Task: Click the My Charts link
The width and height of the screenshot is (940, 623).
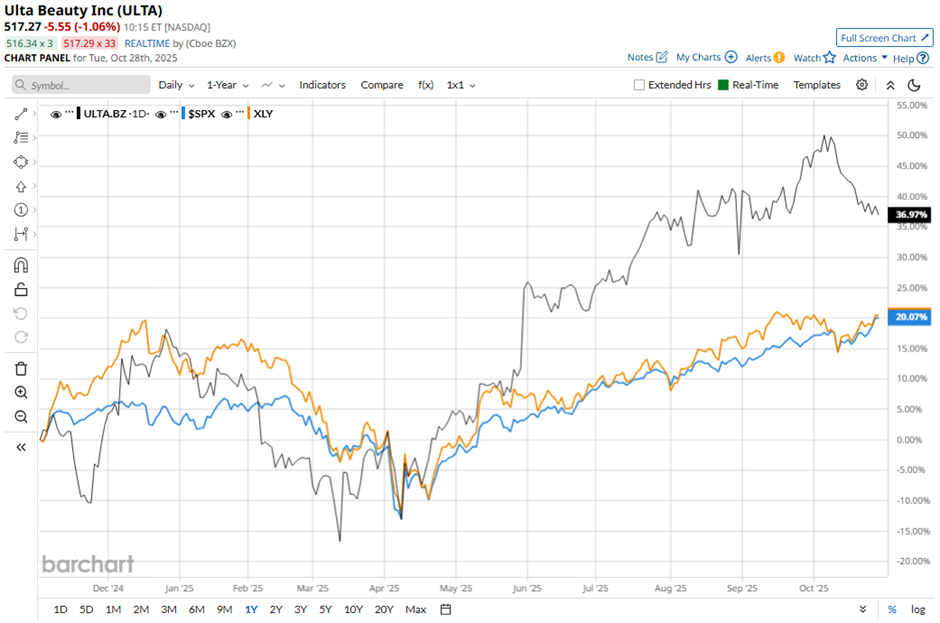Action: [x=698, y=57]
